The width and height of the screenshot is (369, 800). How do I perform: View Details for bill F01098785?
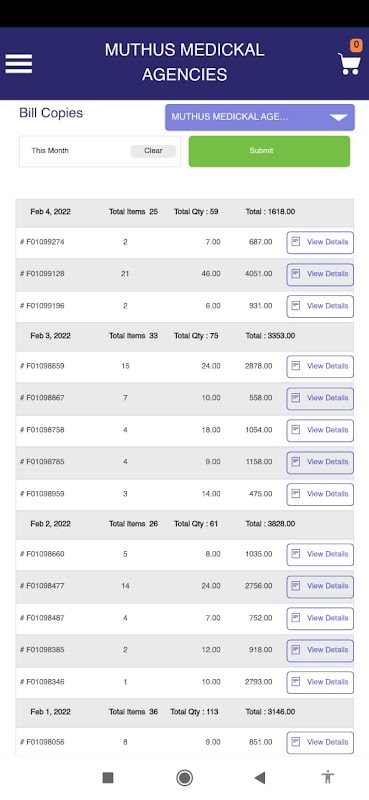[320, 462]
